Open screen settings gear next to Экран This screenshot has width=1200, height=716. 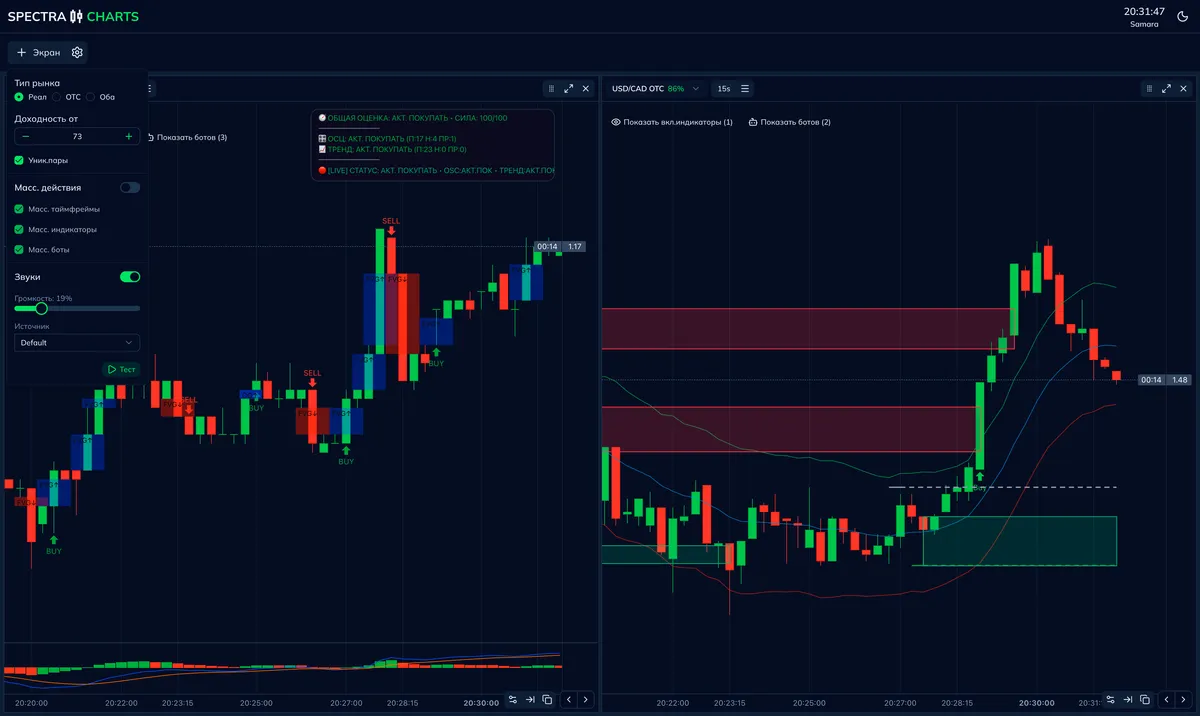(77, 52)
